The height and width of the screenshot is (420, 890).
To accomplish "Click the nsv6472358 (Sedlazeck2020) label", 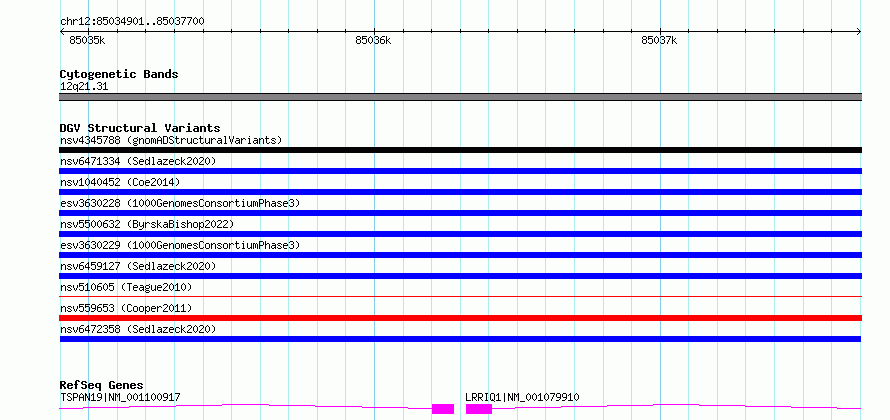I will pos(138,329).
